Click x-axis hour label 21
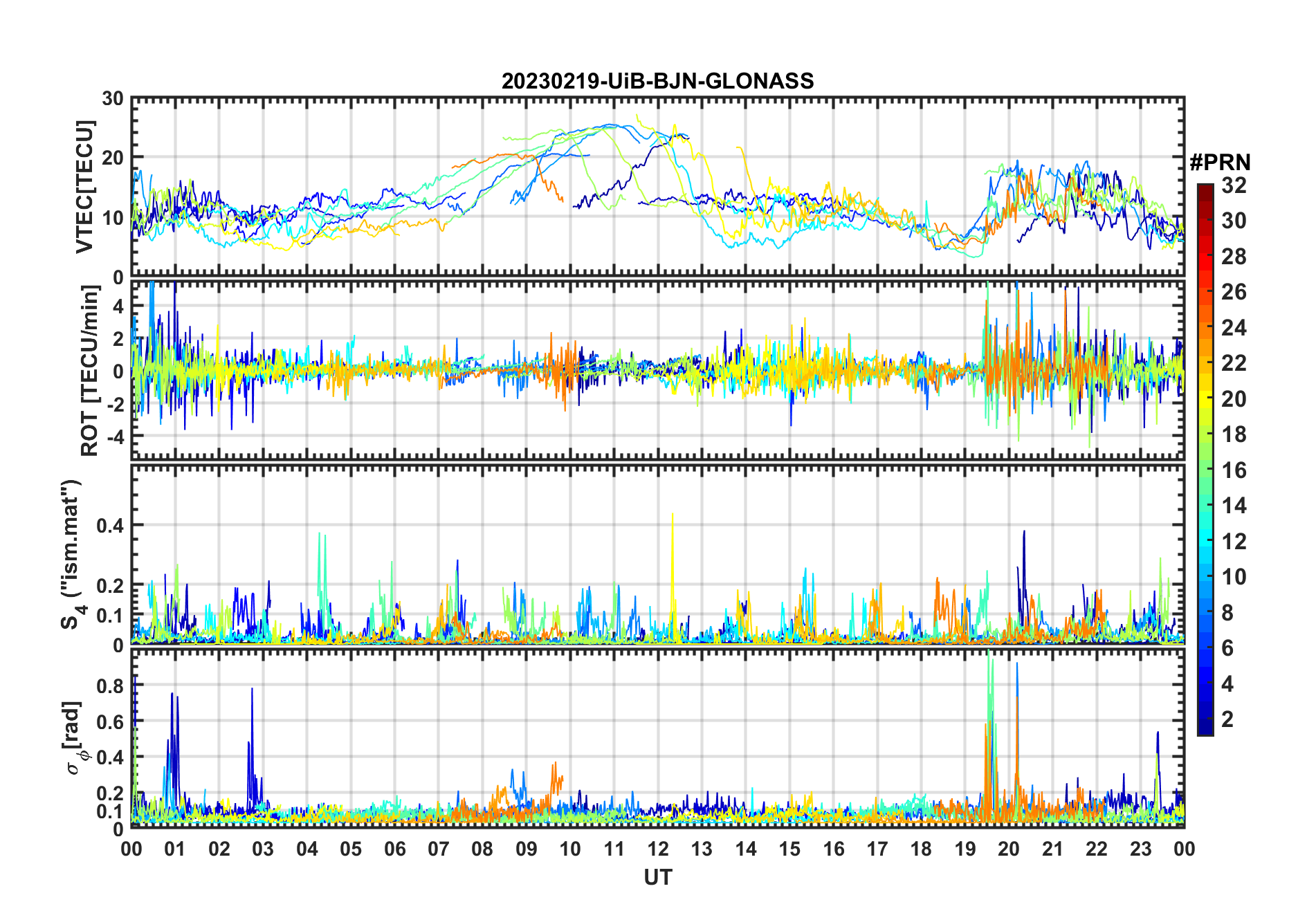 tap(1053, 849)
